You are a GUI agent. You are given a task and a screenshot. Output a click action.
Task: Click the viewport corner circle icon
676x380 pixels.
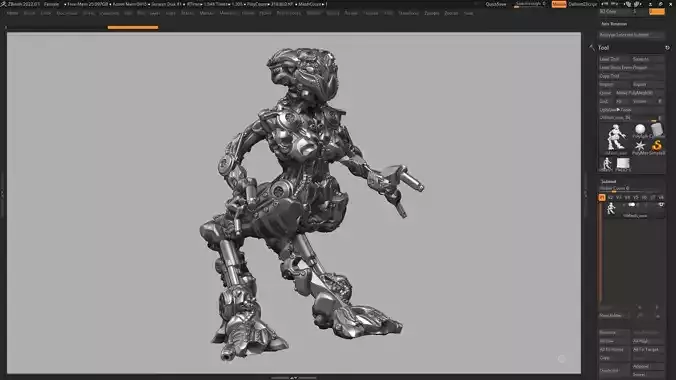tap(561, 359)
